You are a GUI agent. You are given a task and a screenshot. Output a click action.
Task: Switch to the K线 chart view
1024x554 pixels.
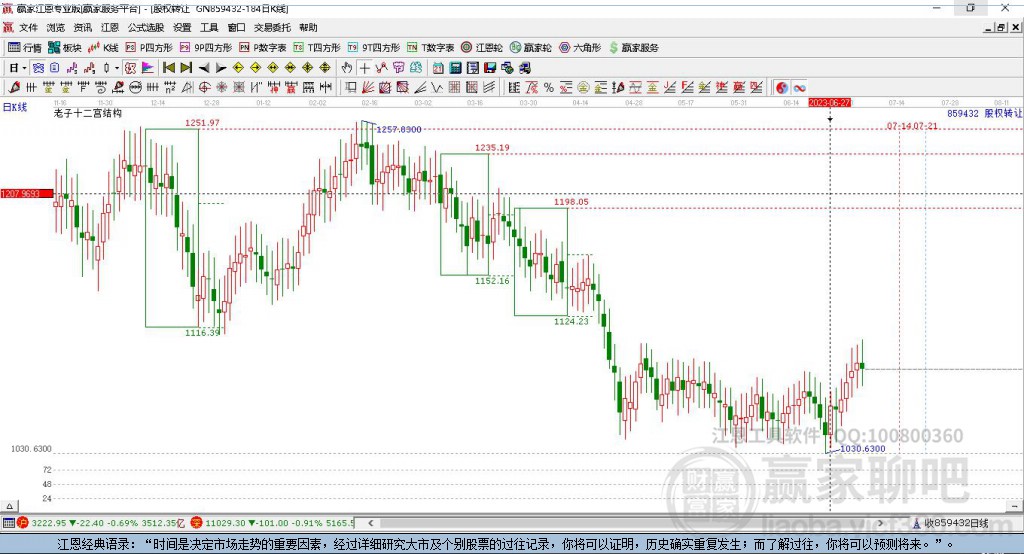tap(103, 48)
